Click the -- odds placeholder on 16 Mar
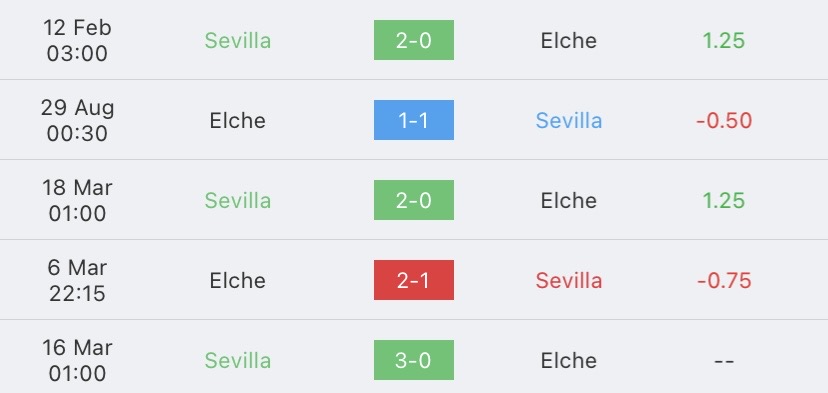 723,361
